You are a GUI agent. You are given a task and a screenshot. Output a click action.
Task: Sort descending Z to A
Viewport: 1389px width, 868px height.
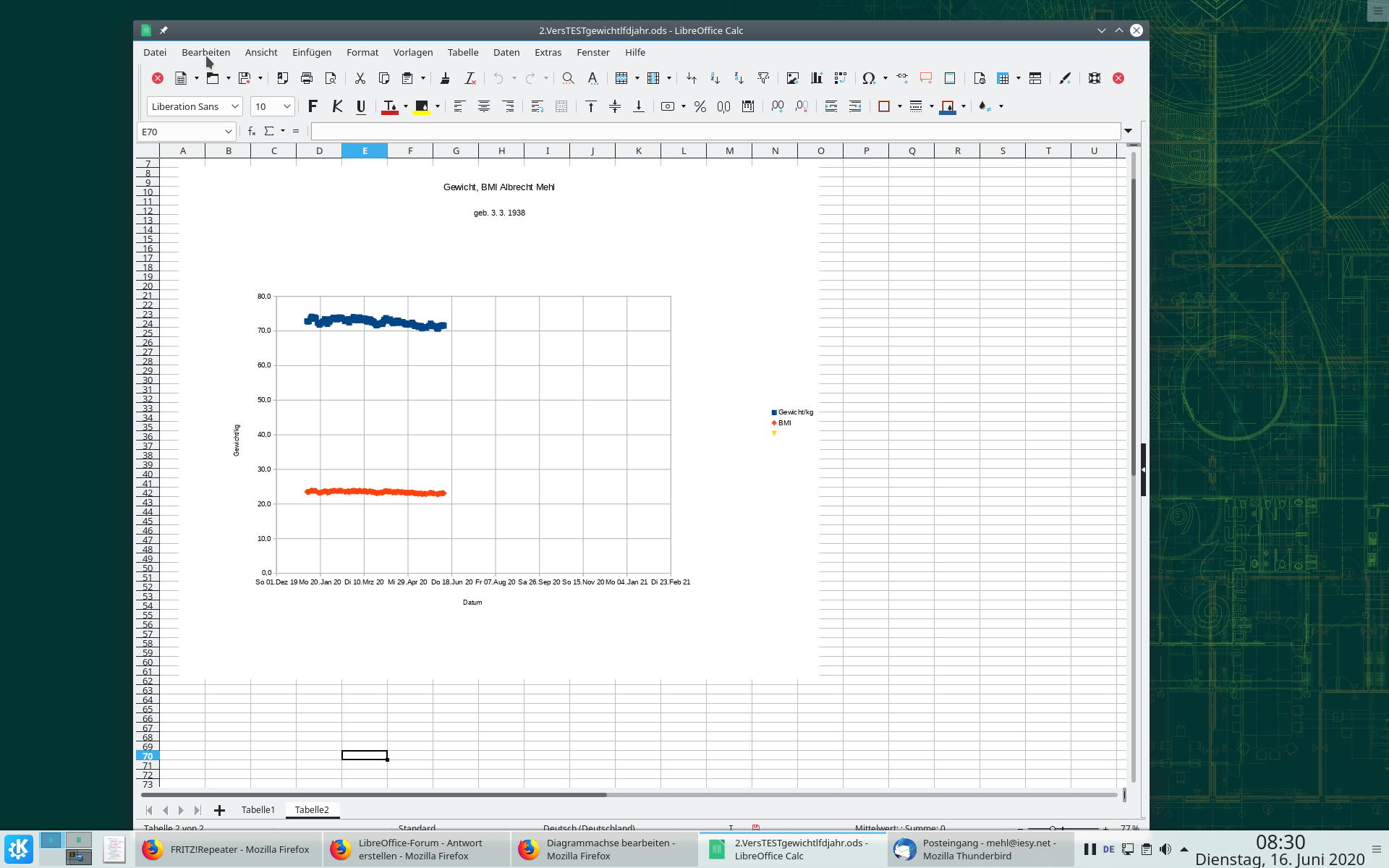coord(739,78)
